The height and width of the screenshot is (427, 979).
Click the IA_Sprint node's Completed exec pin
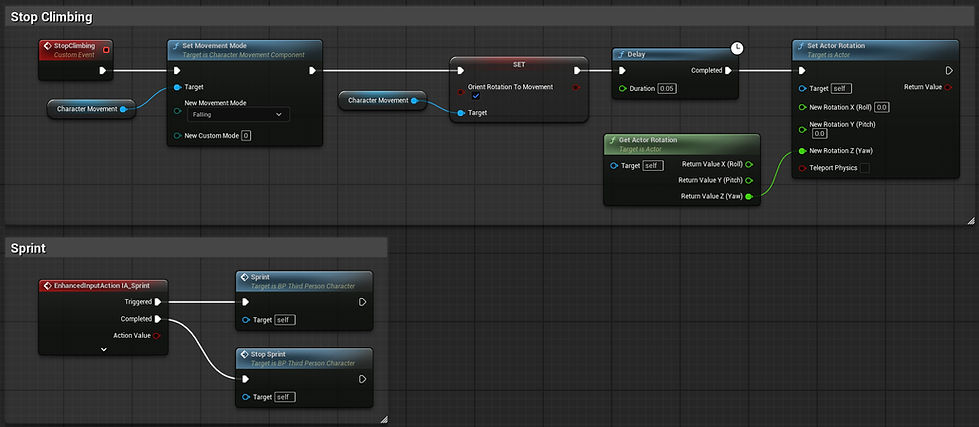(x=158, y=319)
